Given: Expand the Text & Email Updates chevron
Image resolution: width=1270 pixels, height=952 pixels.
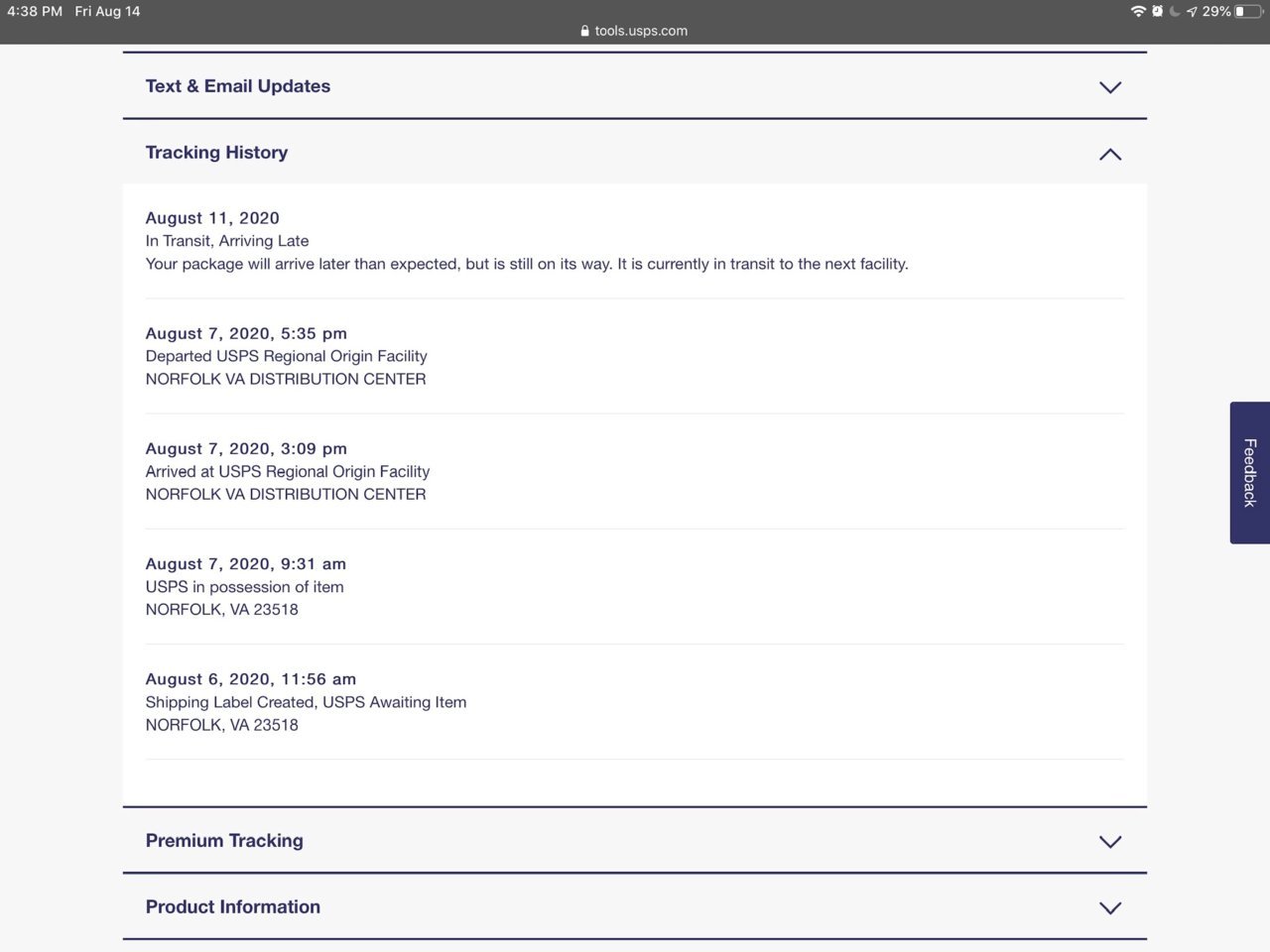Looking at the screenshot, I should [1110, 87].
